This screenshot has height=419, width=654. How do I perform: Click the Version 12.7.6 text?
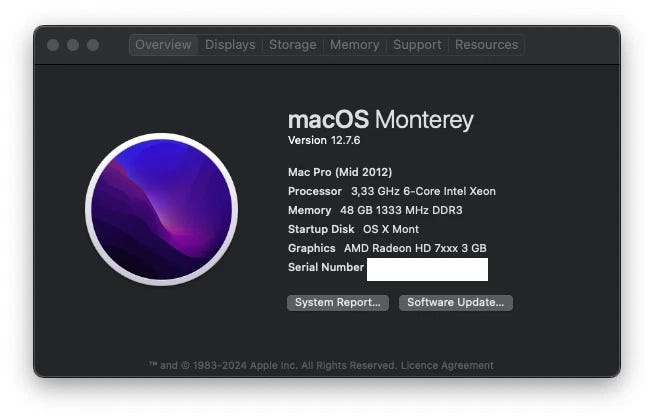point(324,141)
